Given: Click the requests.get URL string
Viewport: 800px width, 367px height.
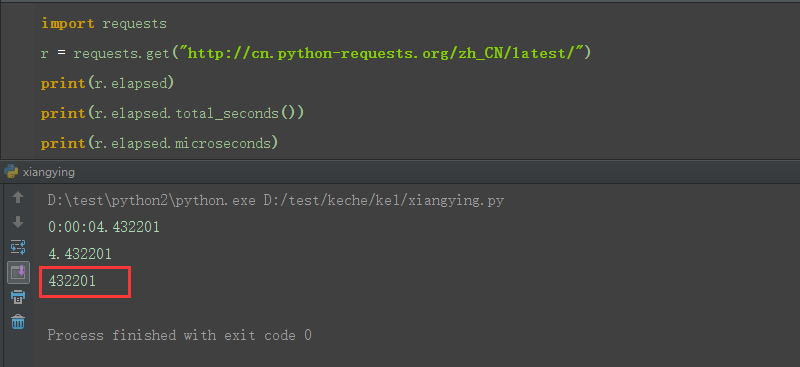Looking at the screenshot, I should (x=382, y=53).
